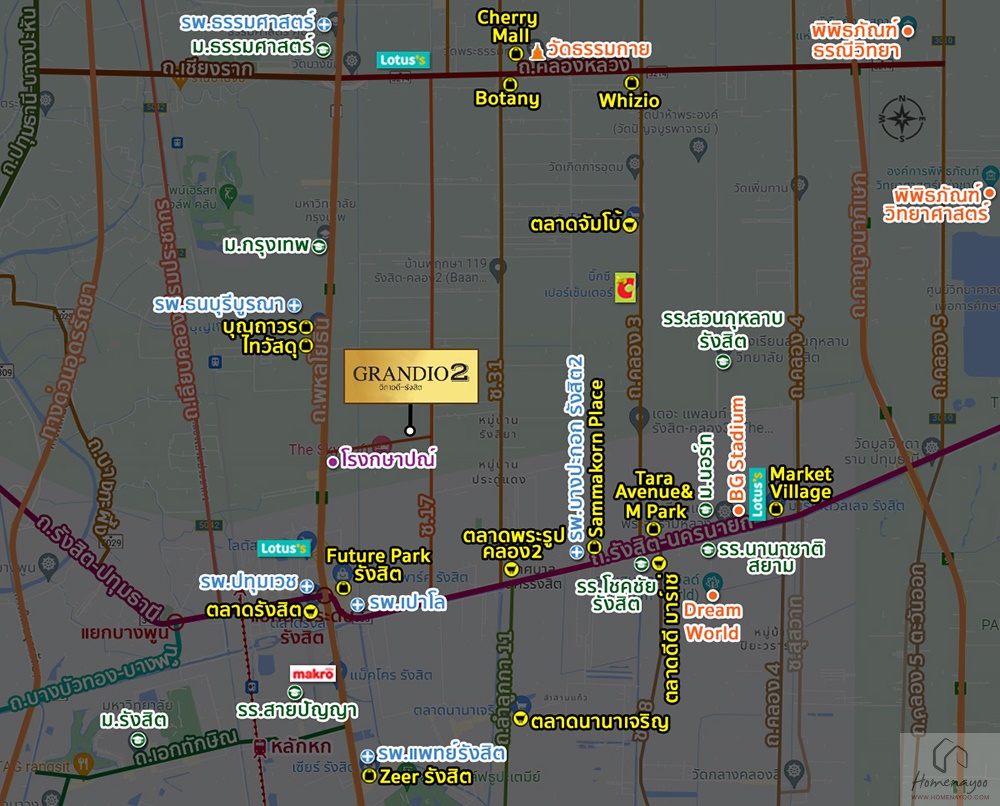Click the Zeer รังสิต shopping icon
This screenshot has width=1000, height=806.
click(369, 776)
